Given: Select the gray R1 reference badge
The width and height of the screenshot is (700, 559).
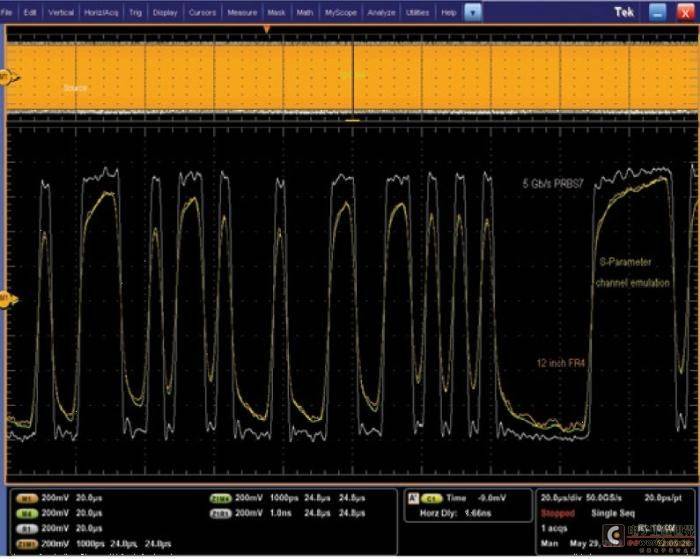Looking at the screenshot, I should [27, 529].
